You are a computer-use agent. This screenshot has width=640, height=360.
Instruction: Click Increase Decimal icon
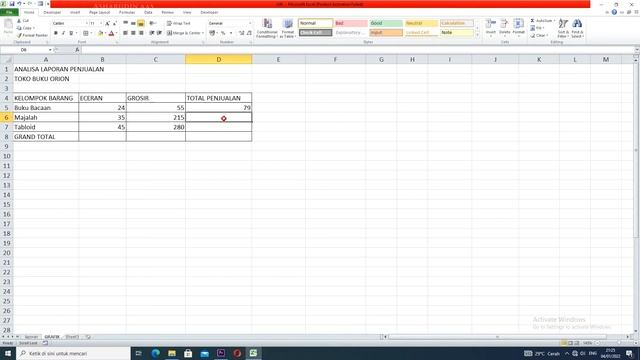pos(241,33)
